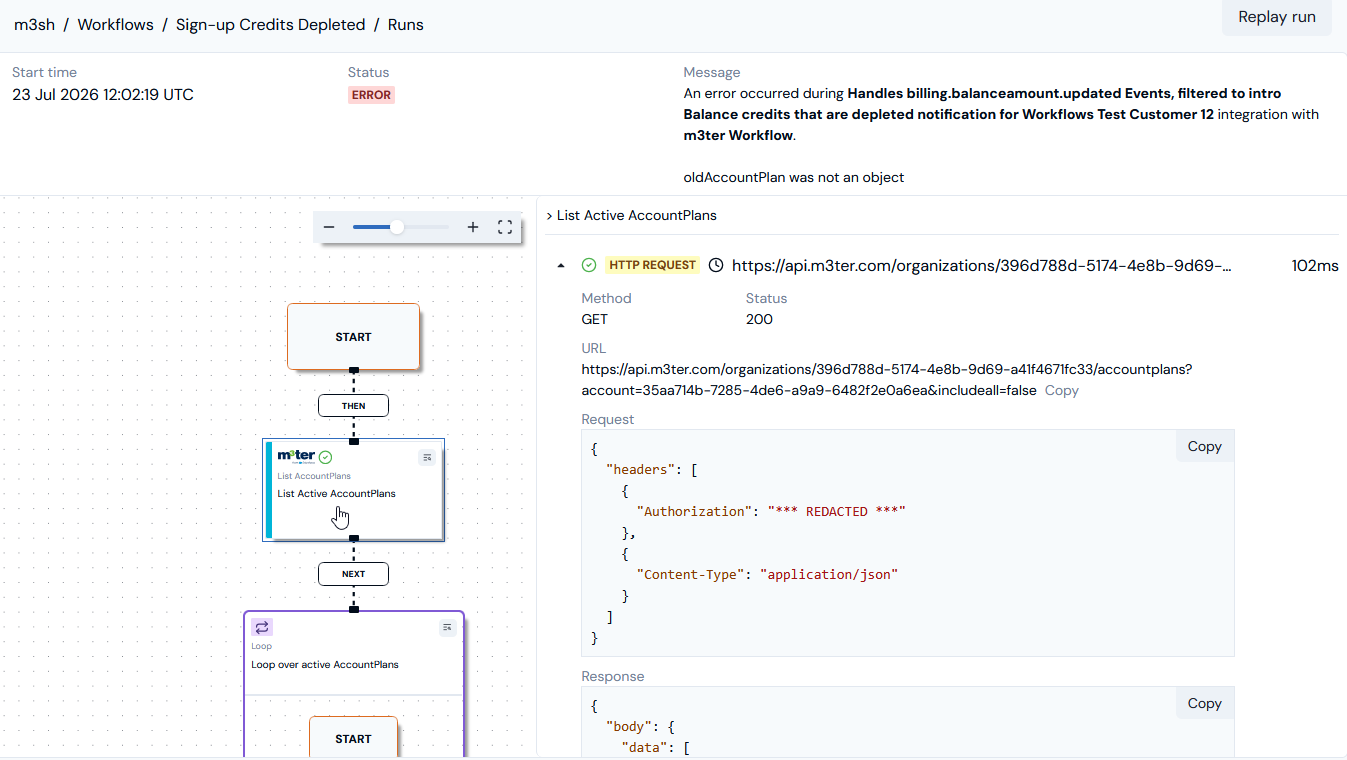Copy the Response JSON block

point(1205,703)
